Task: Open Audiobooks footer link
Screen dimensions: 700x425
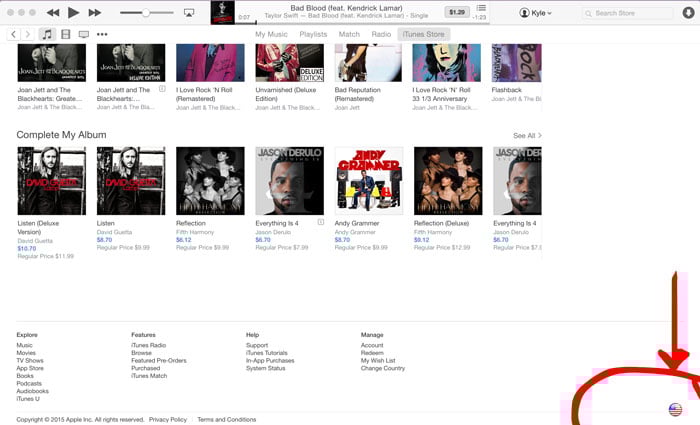Action: 33,391
